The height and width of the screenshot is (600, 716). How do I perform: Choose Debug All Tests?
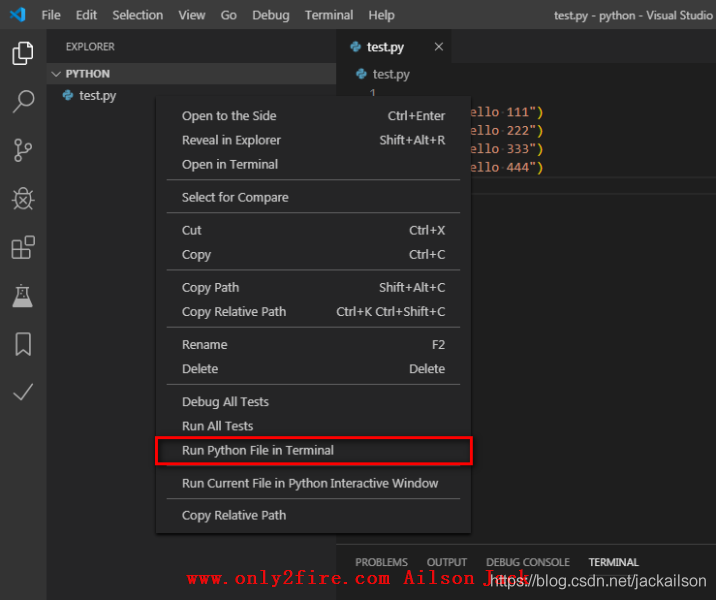313,401
